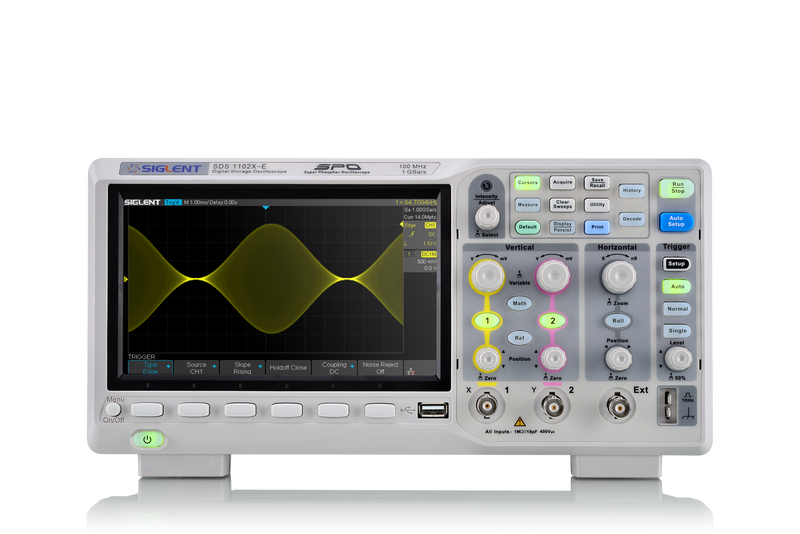This screenshot has width=800, height=534.
Task: Open the History button
Action: [x=632, y=191]
